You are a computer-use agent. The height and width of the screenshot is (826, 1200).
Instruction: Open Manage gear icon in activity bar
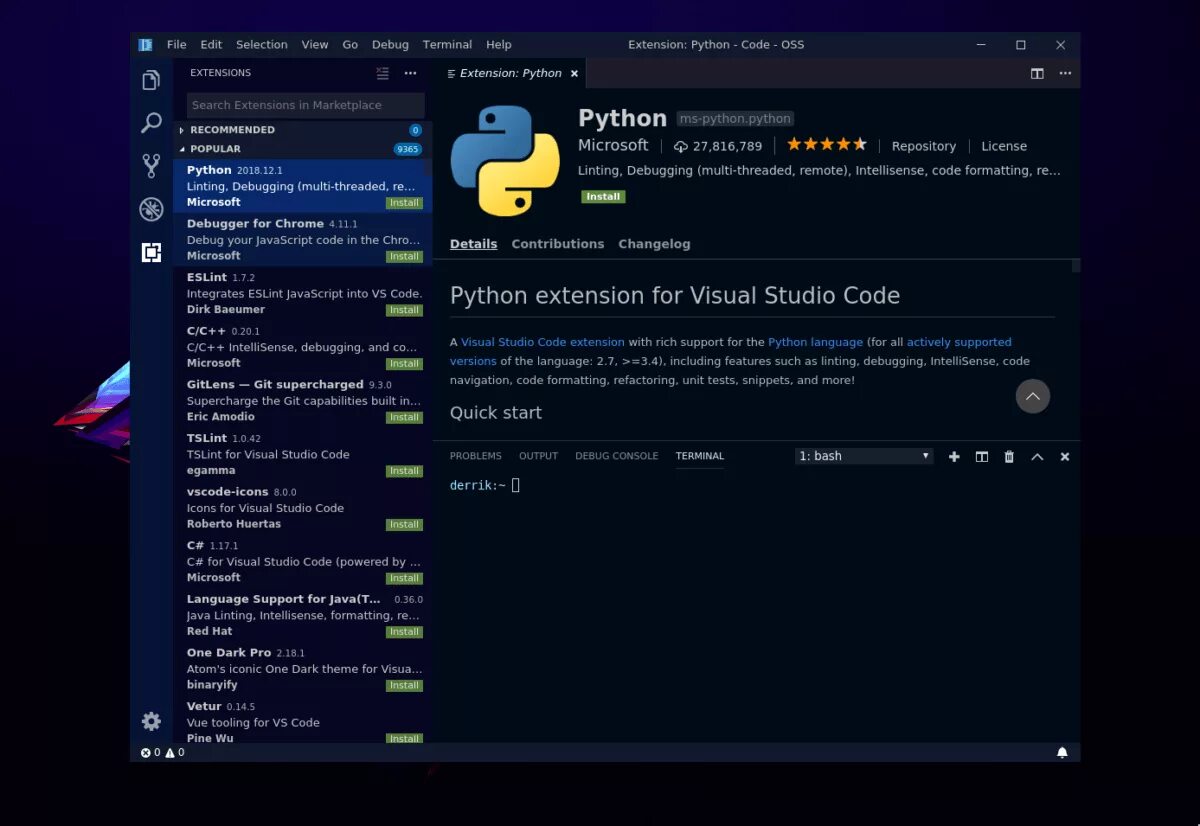click(151, 721)
